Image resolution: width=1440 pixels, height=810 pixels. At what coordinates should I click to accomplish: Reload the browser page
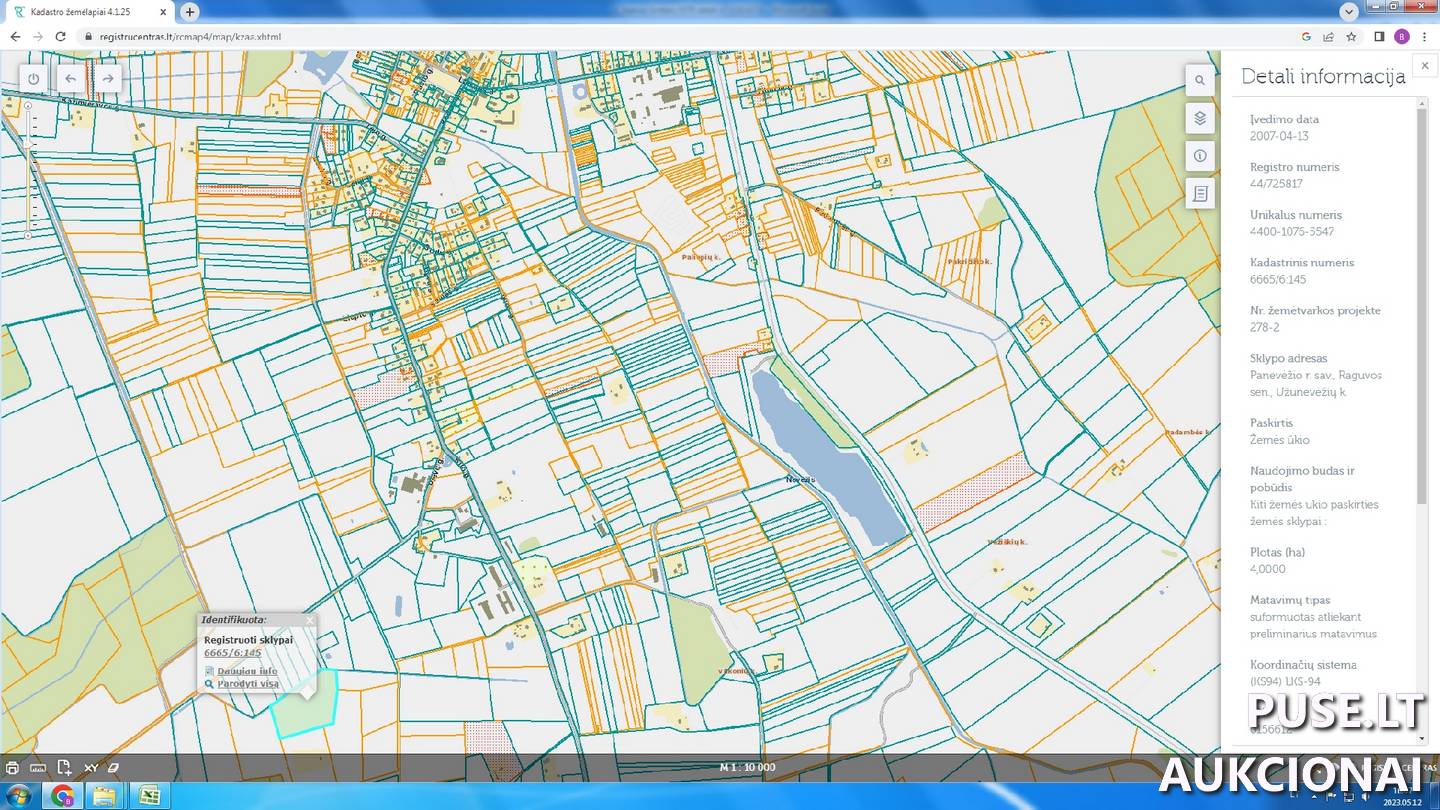coord(60,37)
